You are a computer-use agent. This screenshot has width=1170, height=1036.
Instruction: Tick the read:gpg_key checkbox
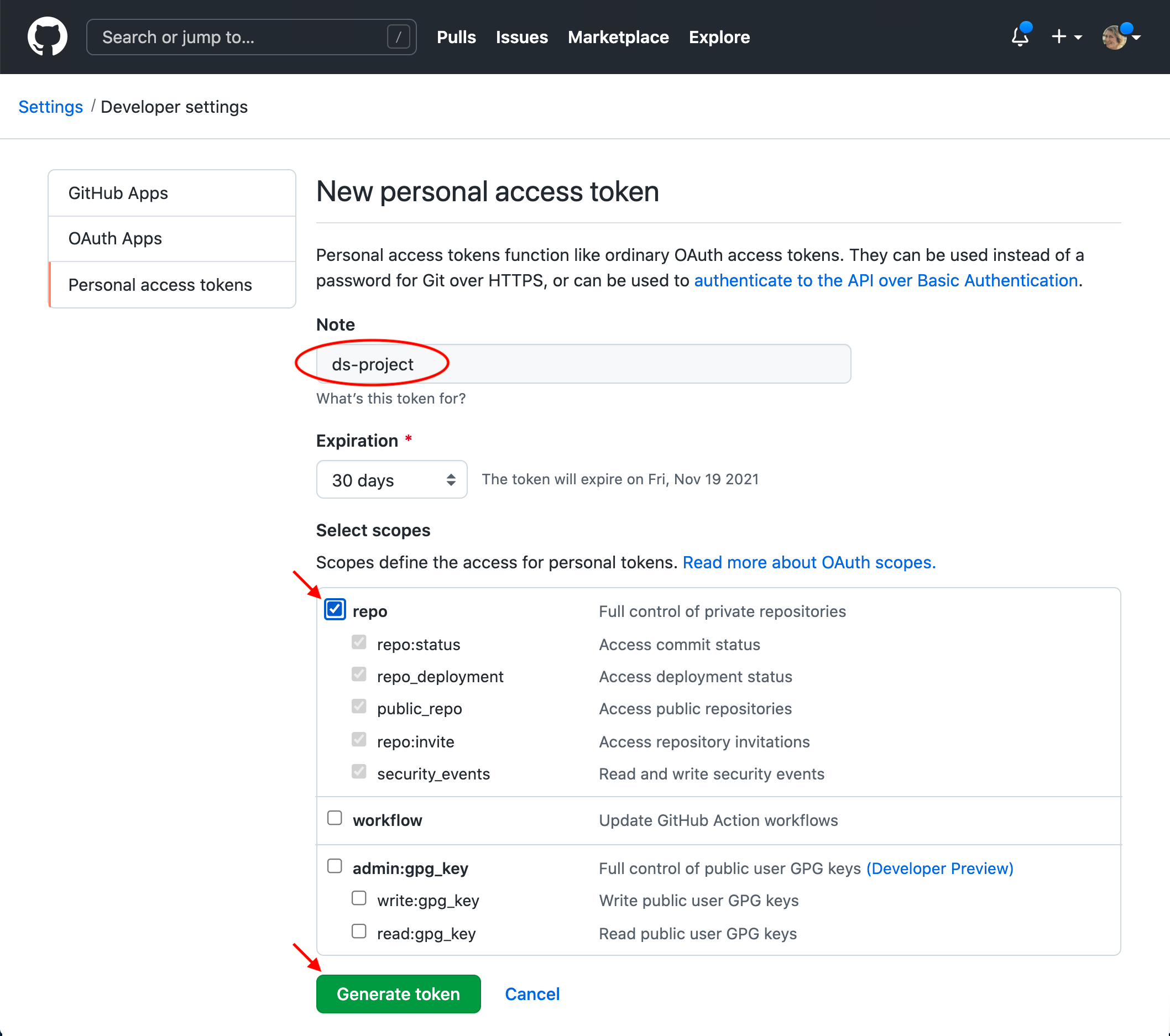359,932
